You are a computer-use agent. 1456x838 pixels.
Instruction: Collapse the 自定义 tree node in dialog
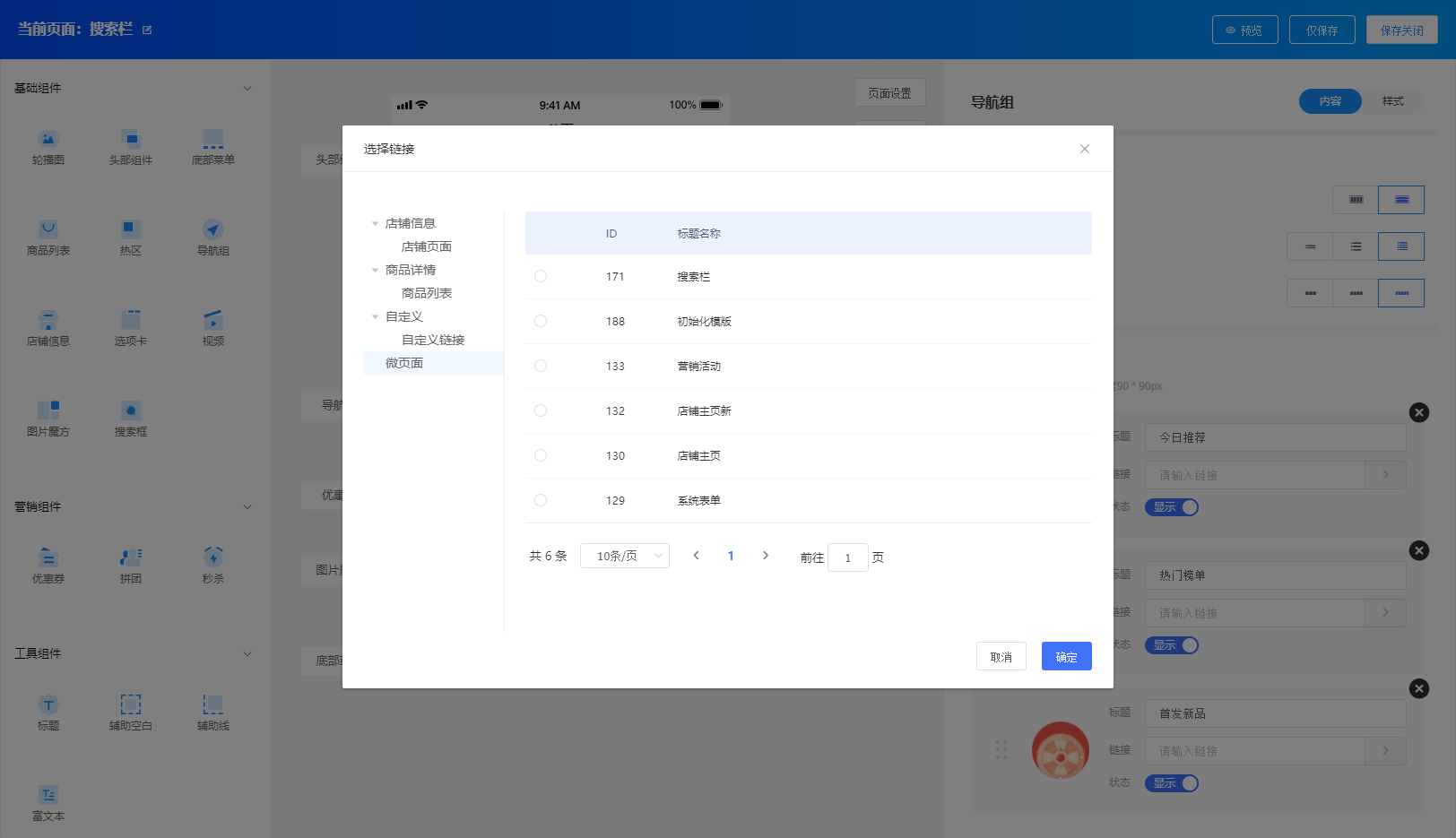[375, 315]
